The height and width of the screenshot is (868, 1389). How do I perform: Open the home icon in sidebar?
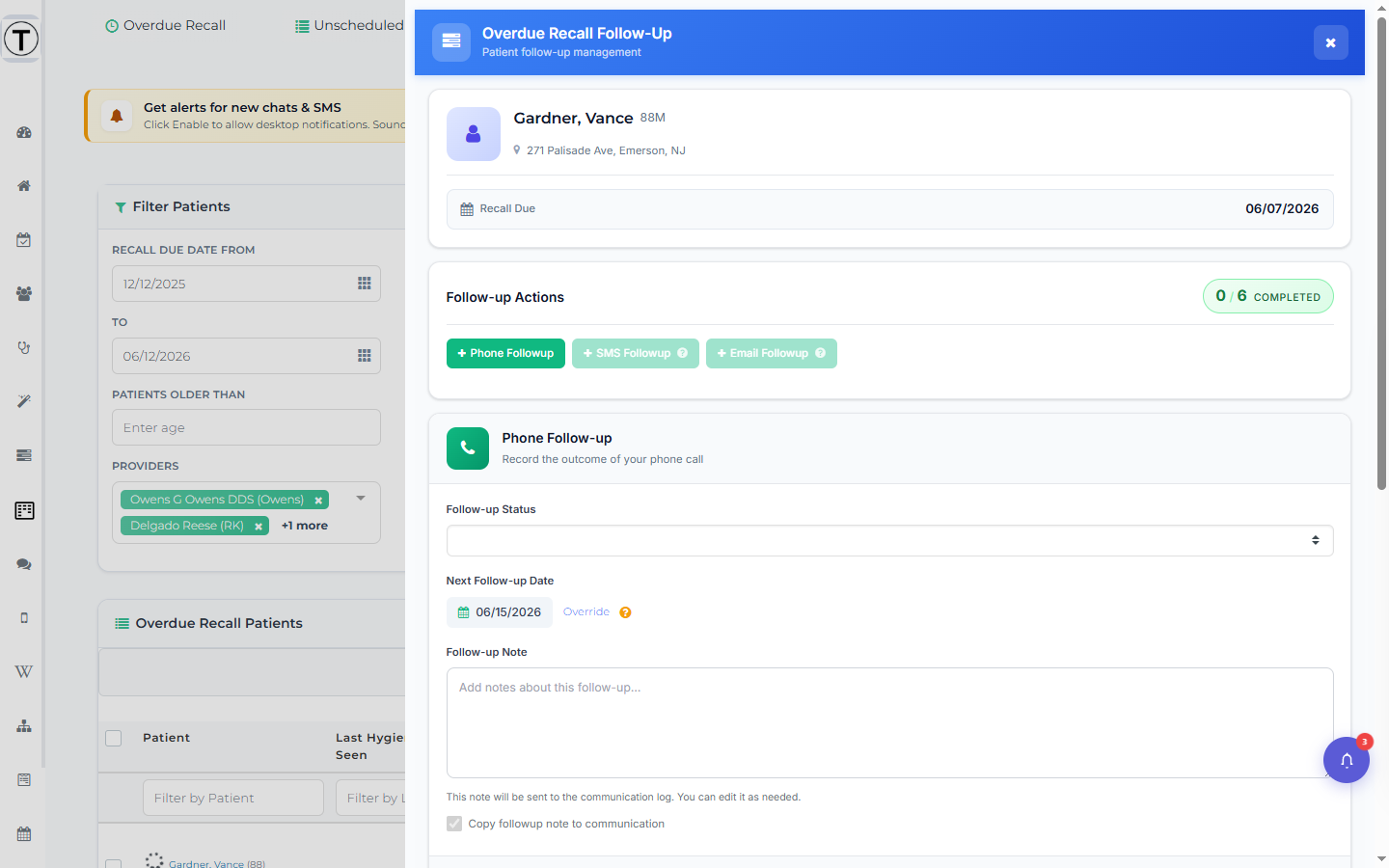24,186
